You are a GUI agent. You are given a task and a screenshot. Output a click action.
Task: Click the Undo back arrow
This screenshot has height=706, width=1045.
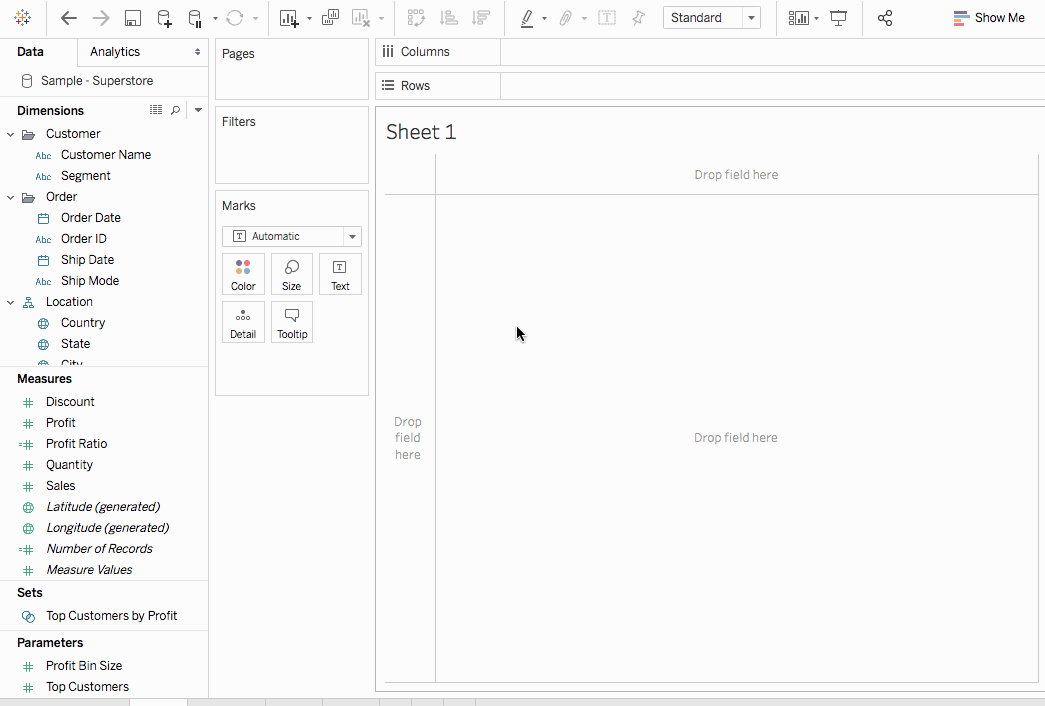[69, 18]
